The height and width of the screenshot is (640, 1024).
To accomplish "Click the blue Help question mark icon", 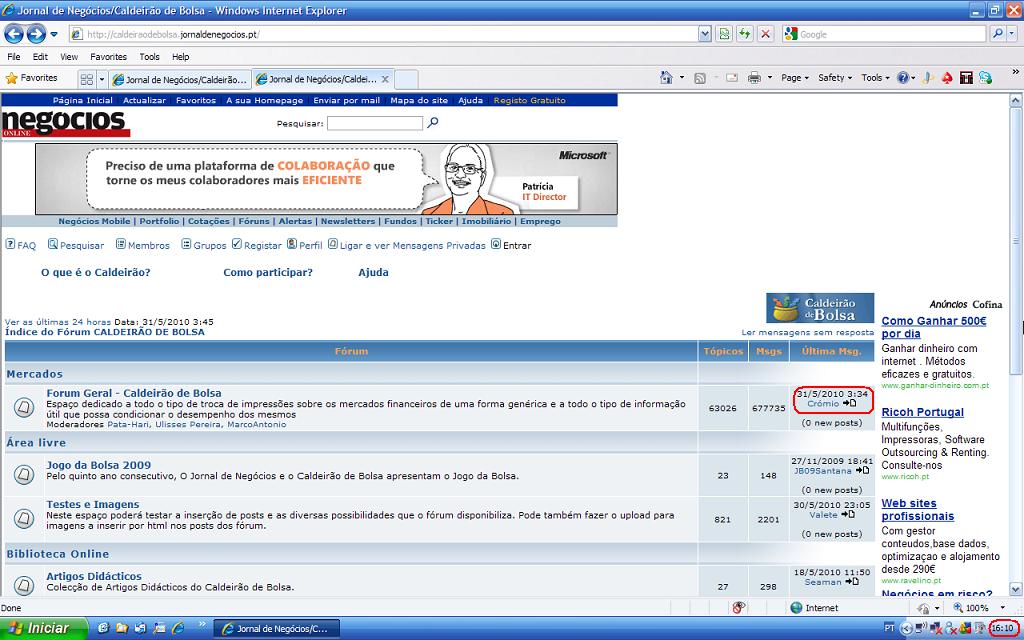I will coord(903,78).
